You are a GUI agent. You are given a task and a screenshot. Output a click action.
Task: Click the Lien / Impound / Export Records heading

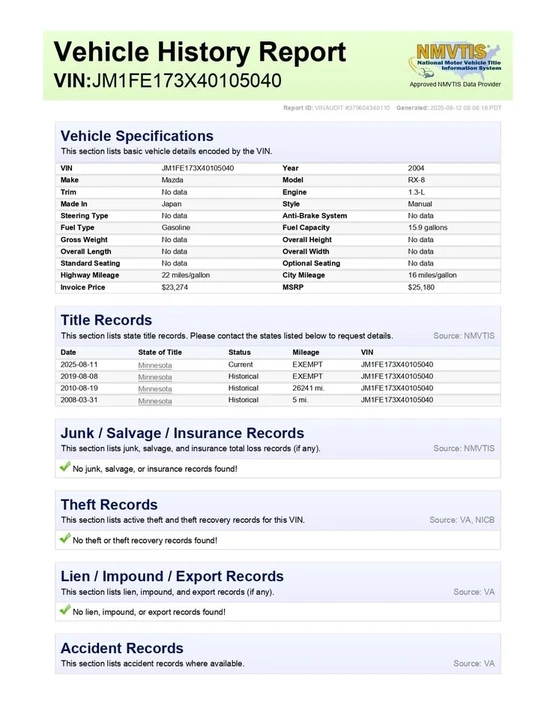172,576
